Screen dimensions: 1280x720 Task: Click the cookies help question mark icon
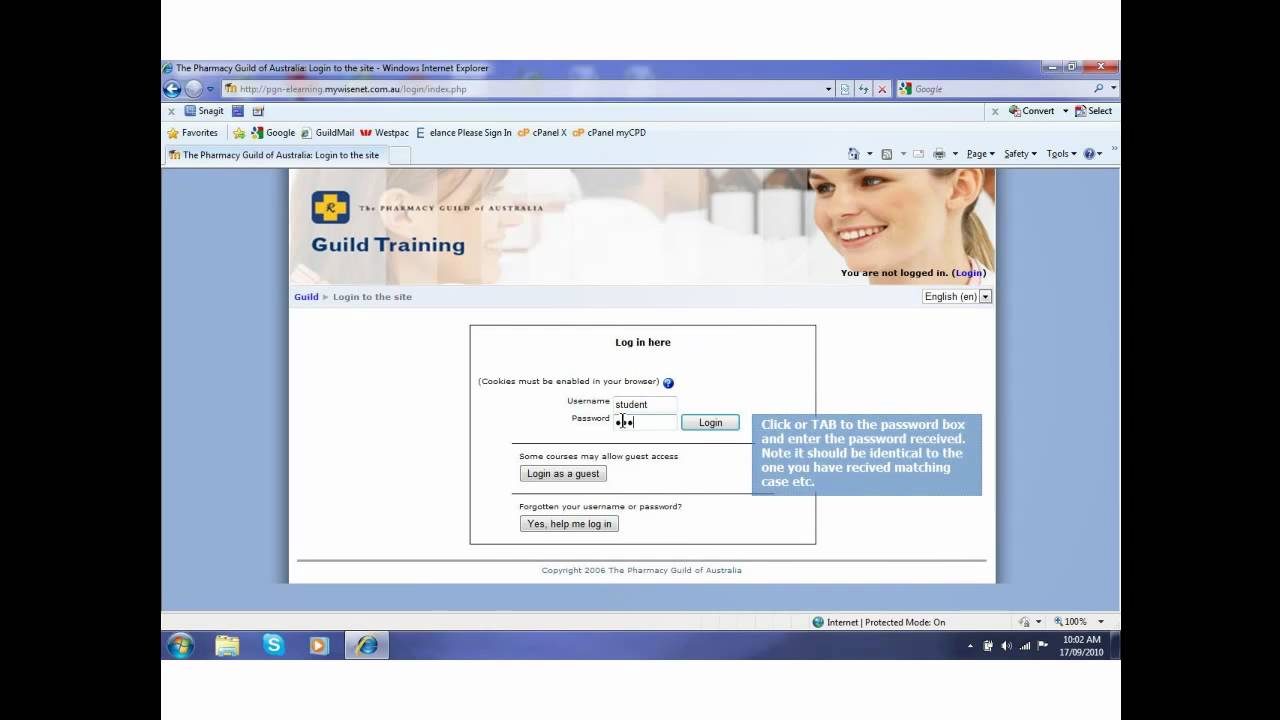pyautogui.click(x=668, y=383)
